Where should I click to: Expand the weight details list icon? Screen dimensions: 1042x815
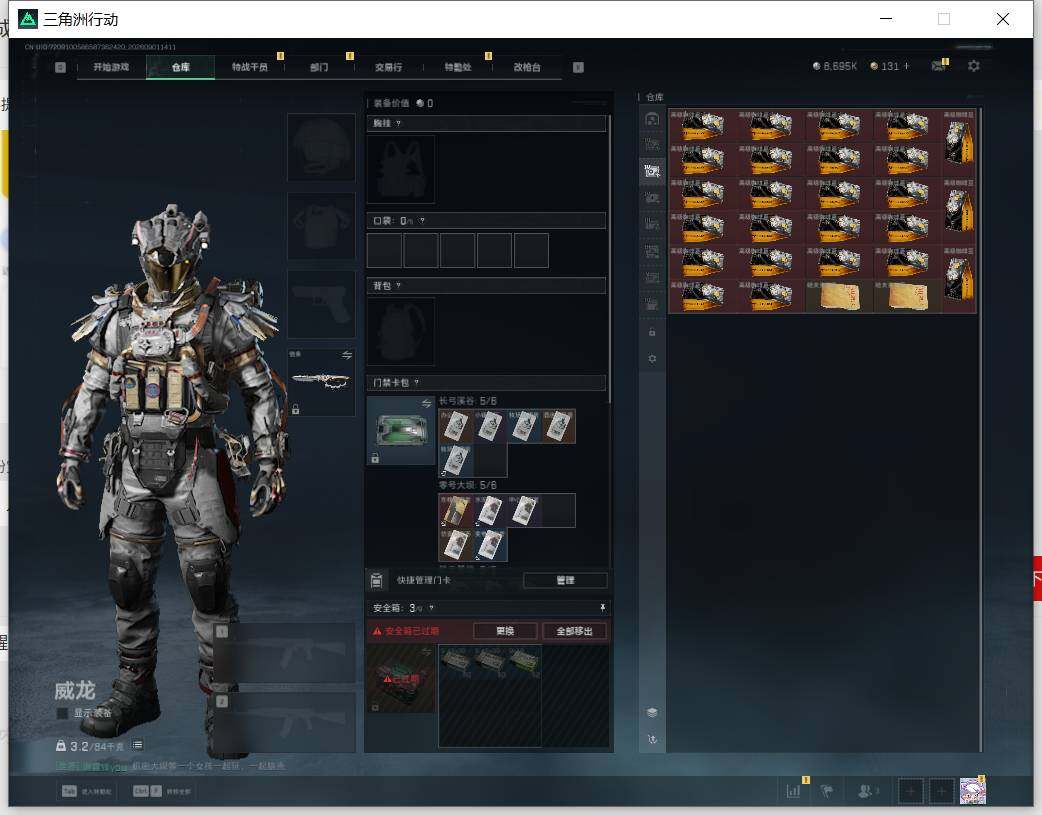137,745
